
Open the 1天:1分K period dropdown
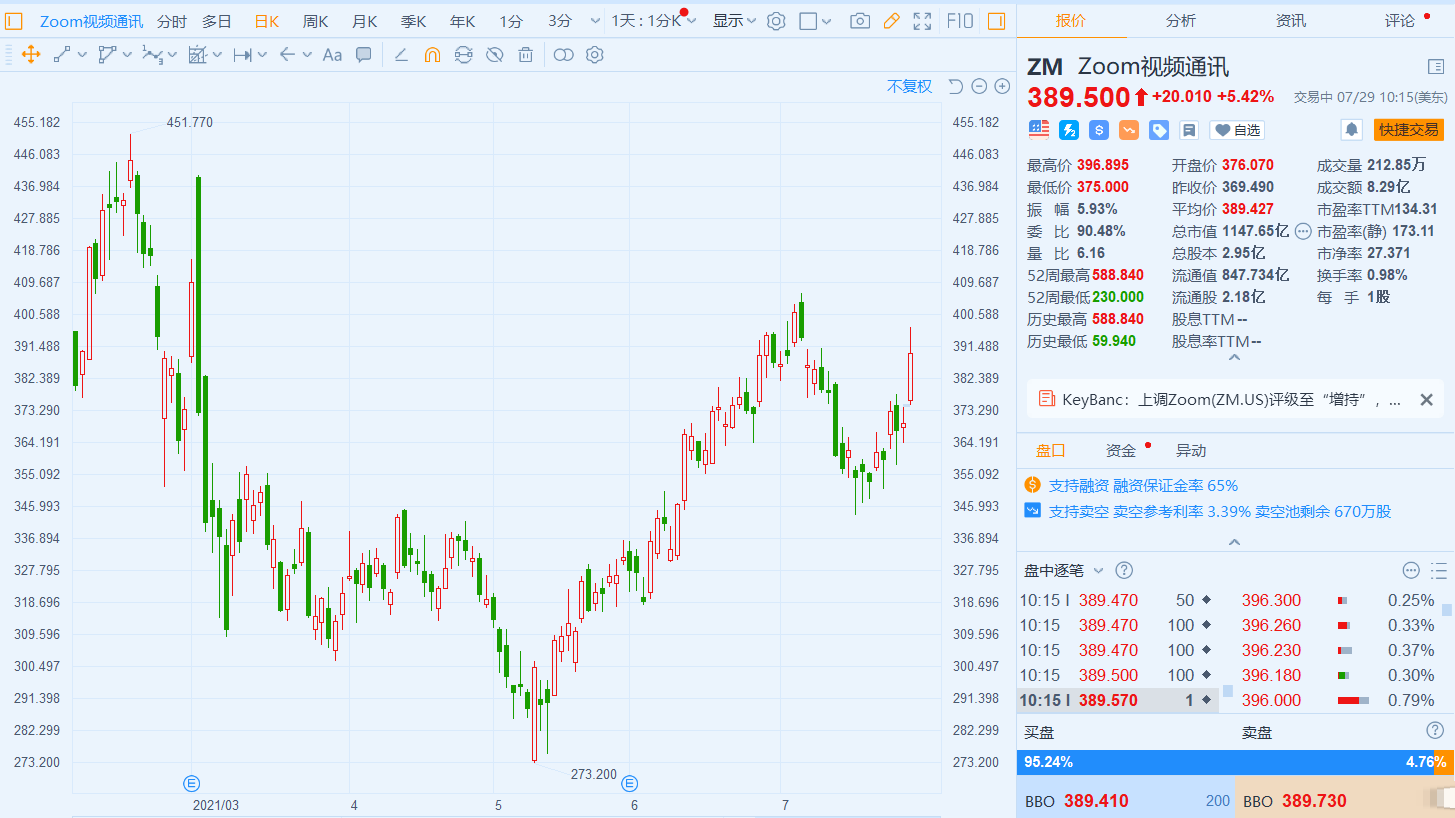(654, 21)
